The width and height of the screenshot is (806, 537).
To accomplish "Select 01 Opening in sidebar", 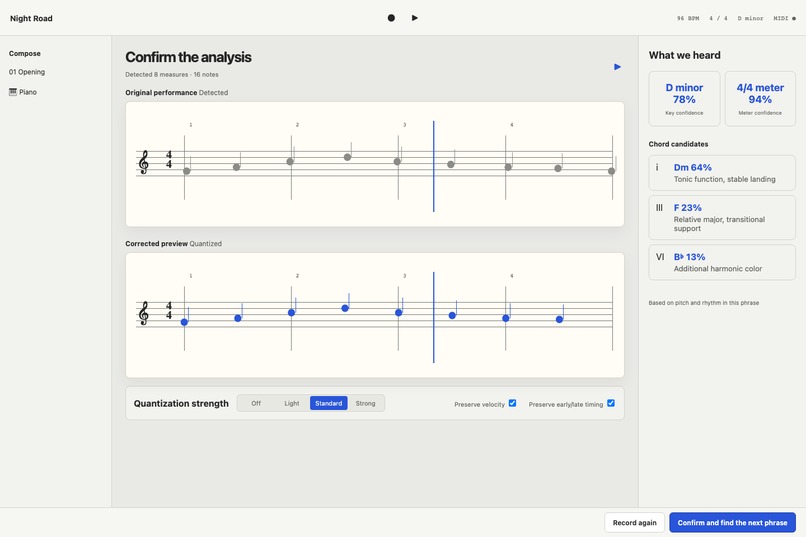I will [x=27, y=72].
